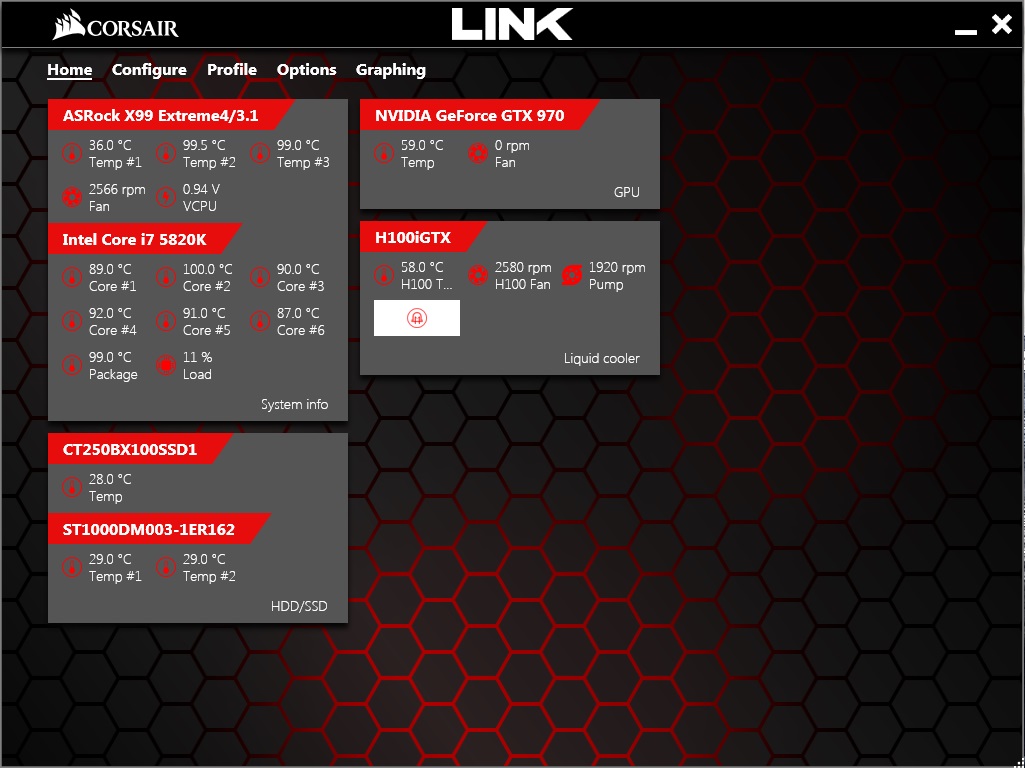Select the Core #3 temperature icon

260,277
